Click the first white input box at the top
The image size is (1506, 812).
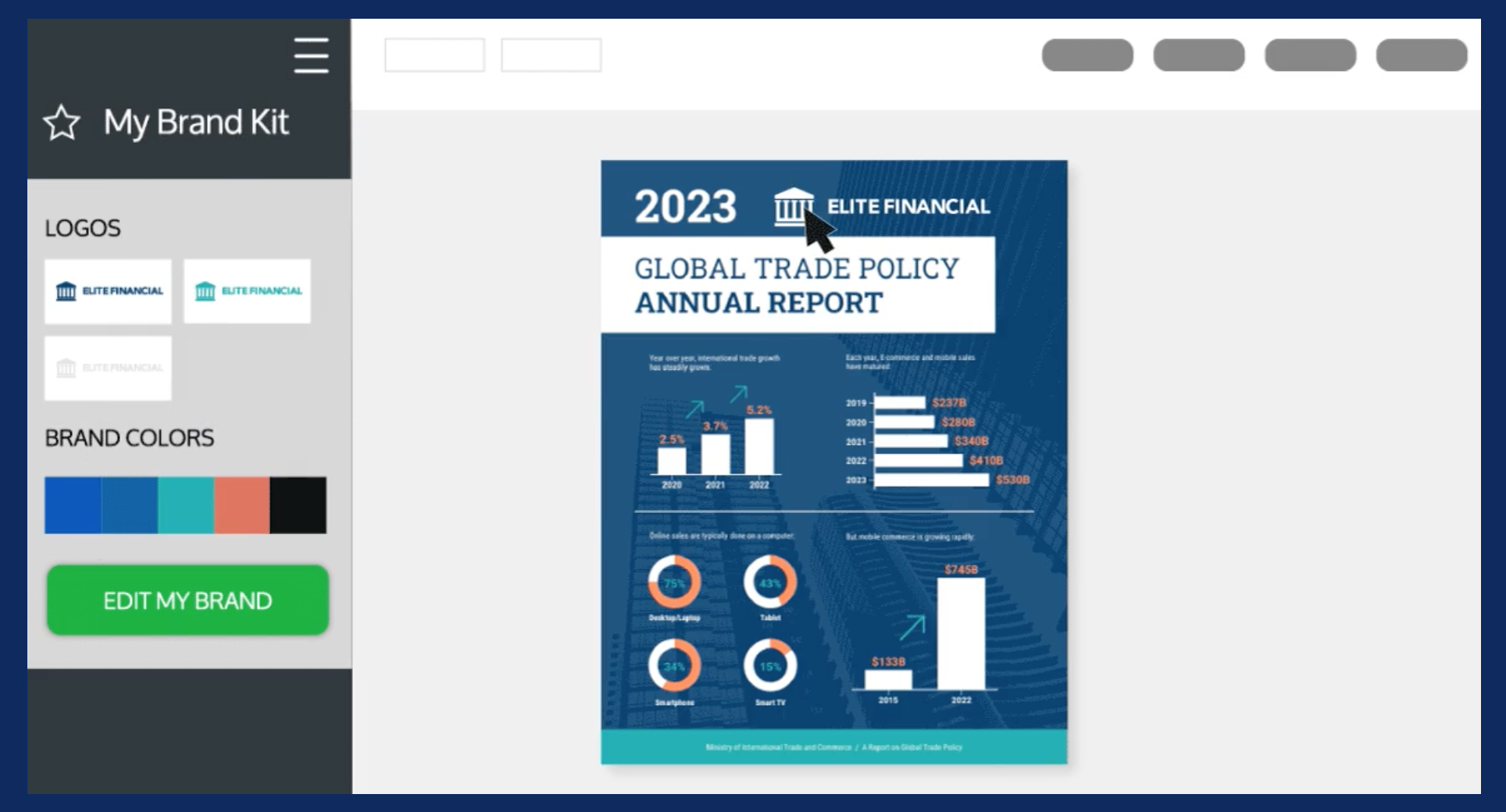434,55
